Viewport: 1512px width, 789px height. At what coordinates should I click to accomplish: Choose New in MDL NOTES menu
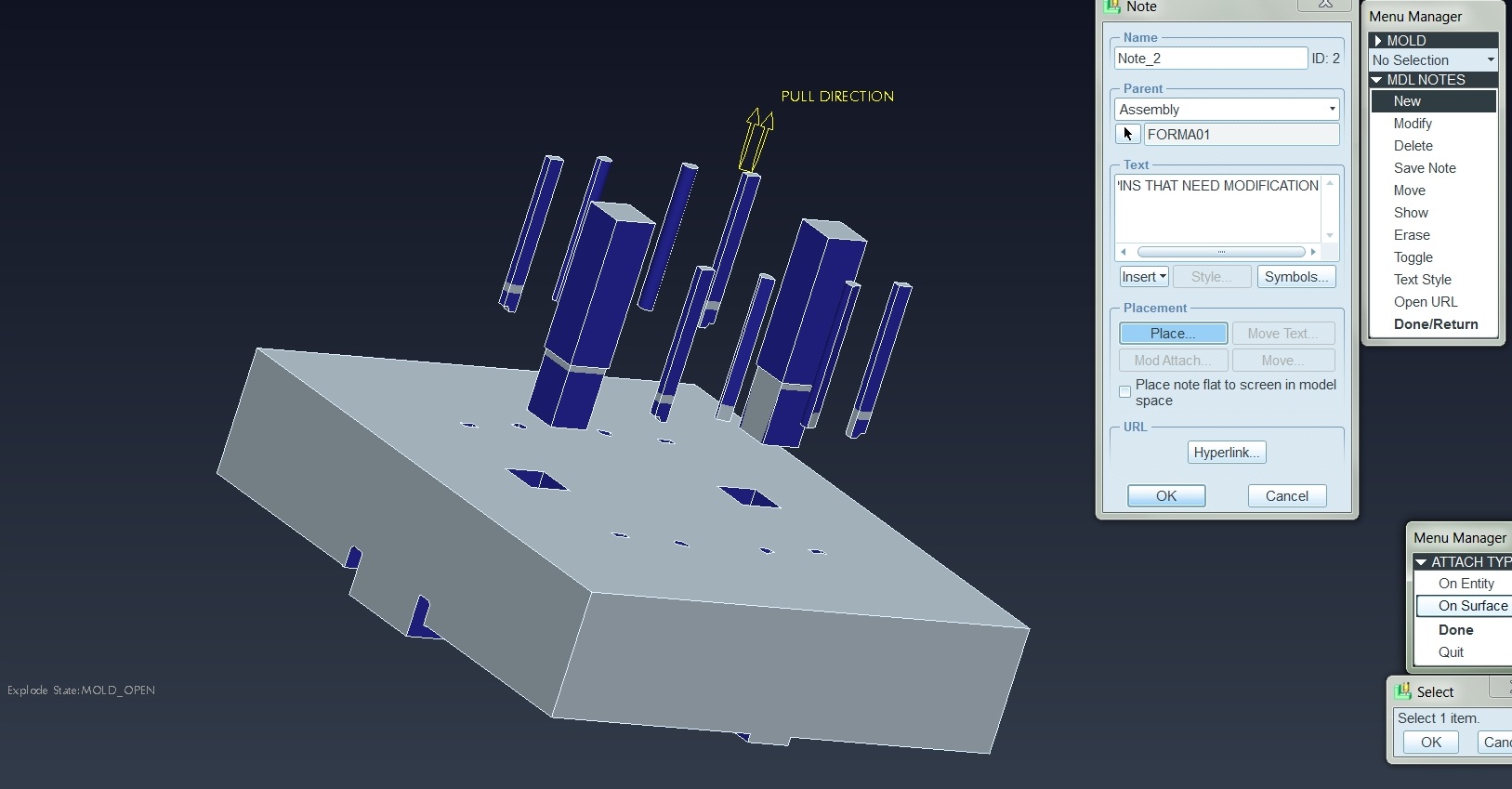[1434, 101]
